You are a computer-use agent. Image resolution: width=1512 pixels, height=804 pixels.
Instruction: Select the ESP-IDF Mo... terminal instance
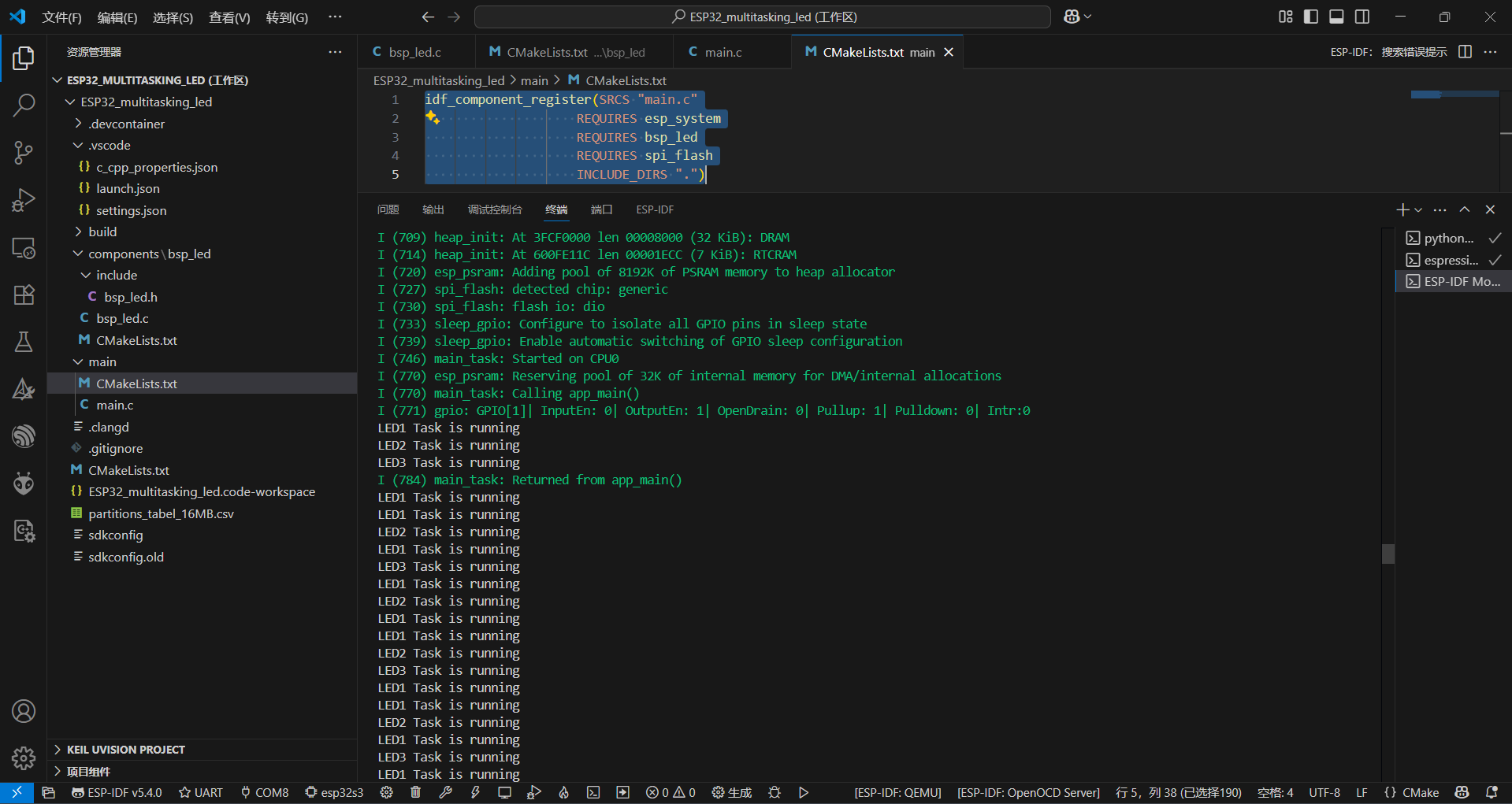click(1454, 281)
